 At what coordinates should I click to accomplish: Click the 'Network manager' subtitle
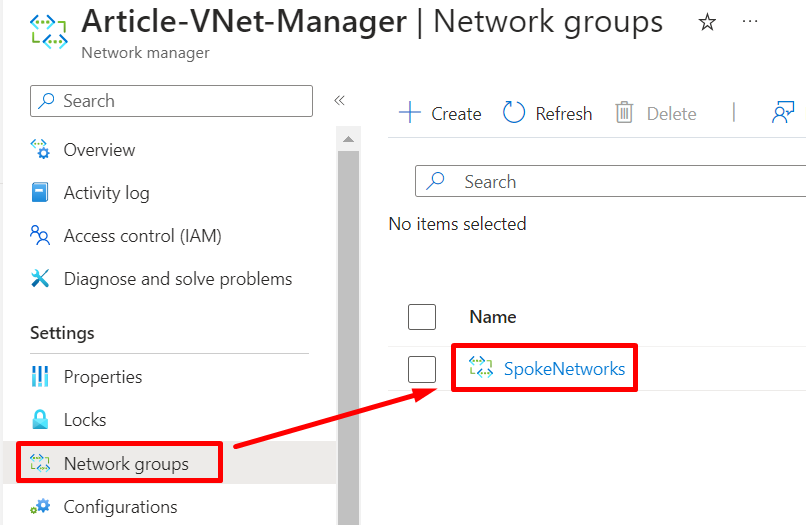pos(145,53)
